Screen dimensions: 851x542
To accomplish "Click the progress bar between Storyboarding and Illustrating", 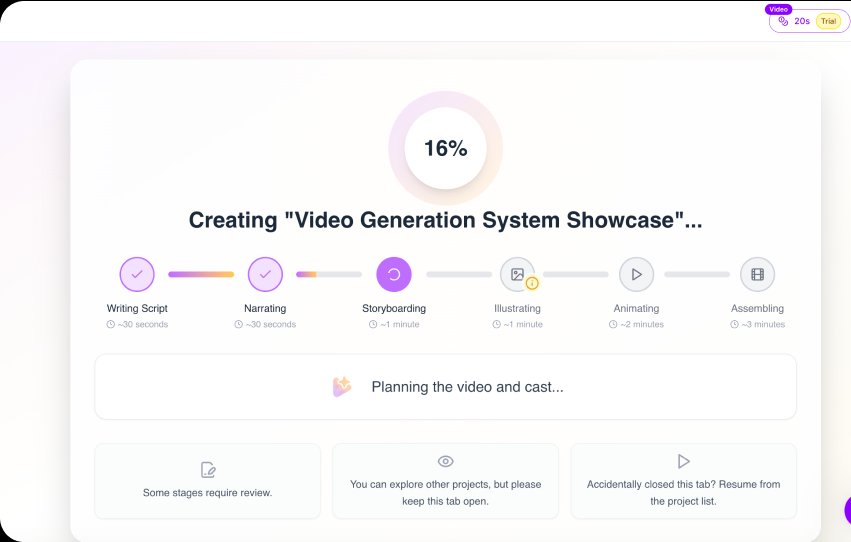I will coord(459,274).
